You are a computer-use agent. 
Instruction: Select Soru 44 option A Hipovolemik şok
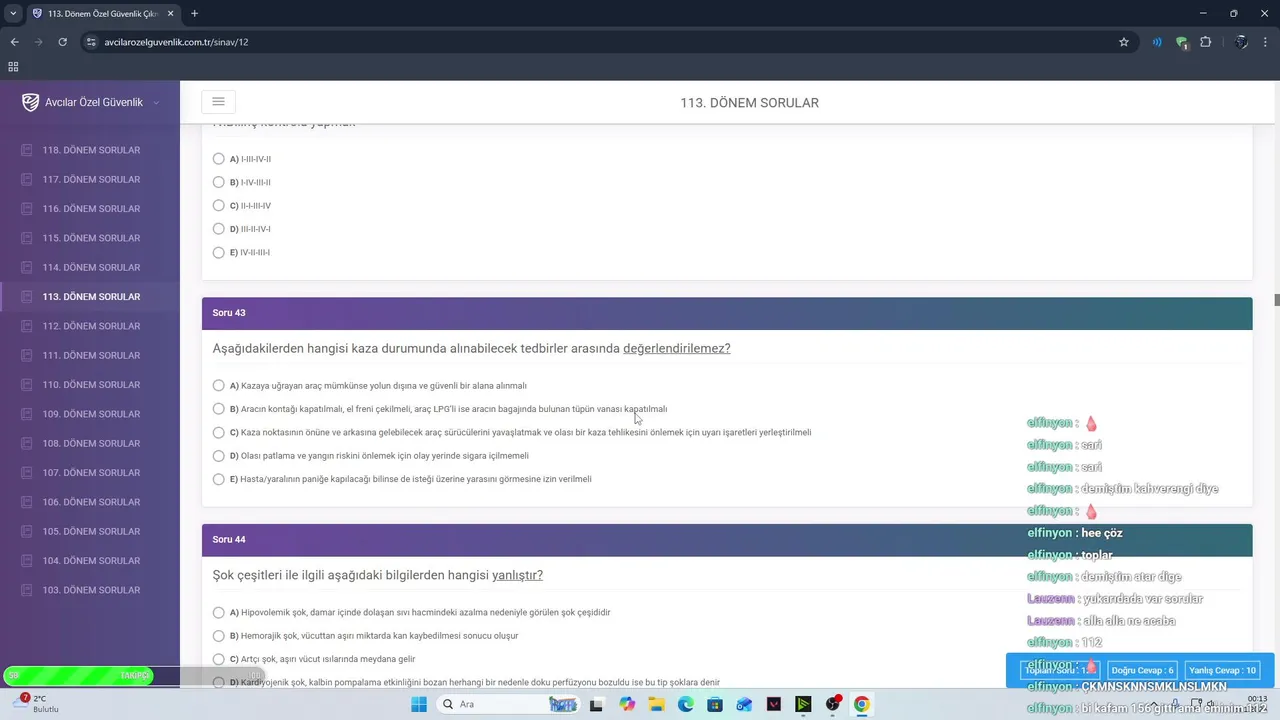[x=219, y=612]
